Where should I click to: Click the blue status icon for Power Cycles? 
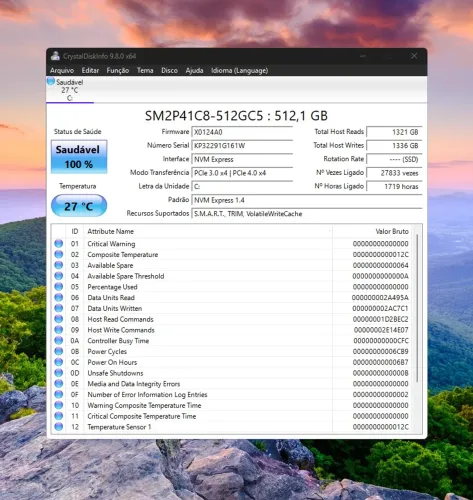point(59,351)
